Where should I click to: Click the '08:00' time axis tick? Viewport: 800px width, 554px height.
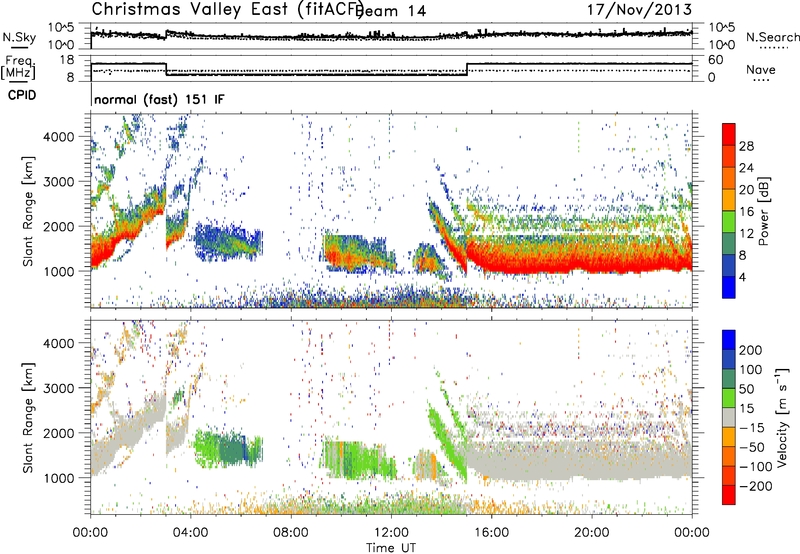pyautogui.click(x=291, y=533)
